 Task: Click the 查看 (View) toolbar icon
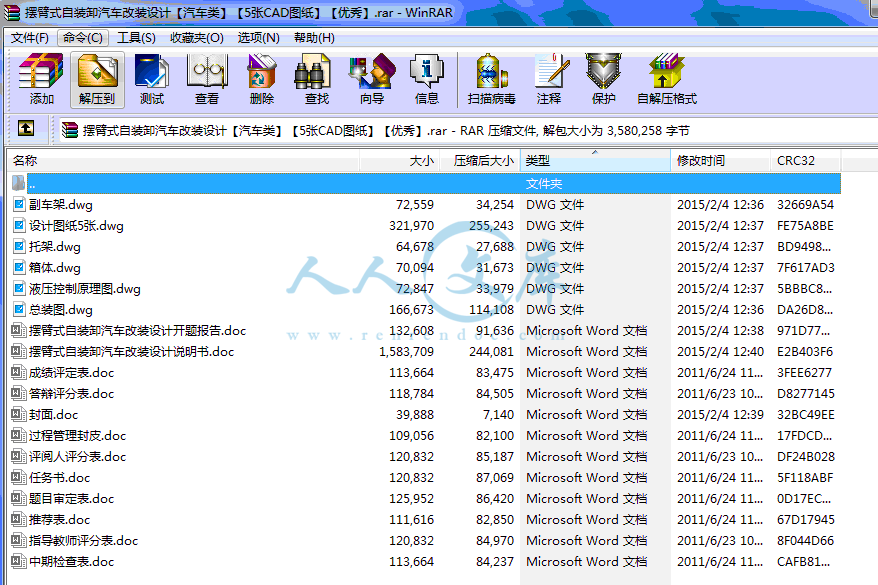point(207,79)
